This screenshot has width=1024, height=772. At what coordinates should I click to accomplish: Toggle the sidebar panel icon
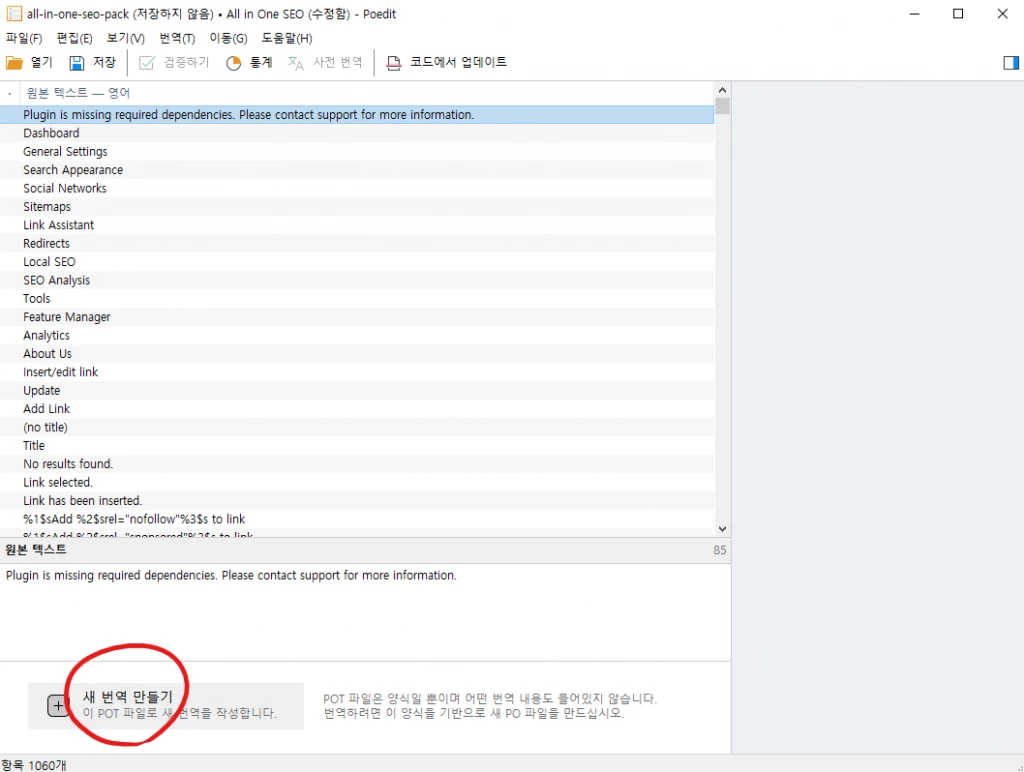[x=1011, y=63]
